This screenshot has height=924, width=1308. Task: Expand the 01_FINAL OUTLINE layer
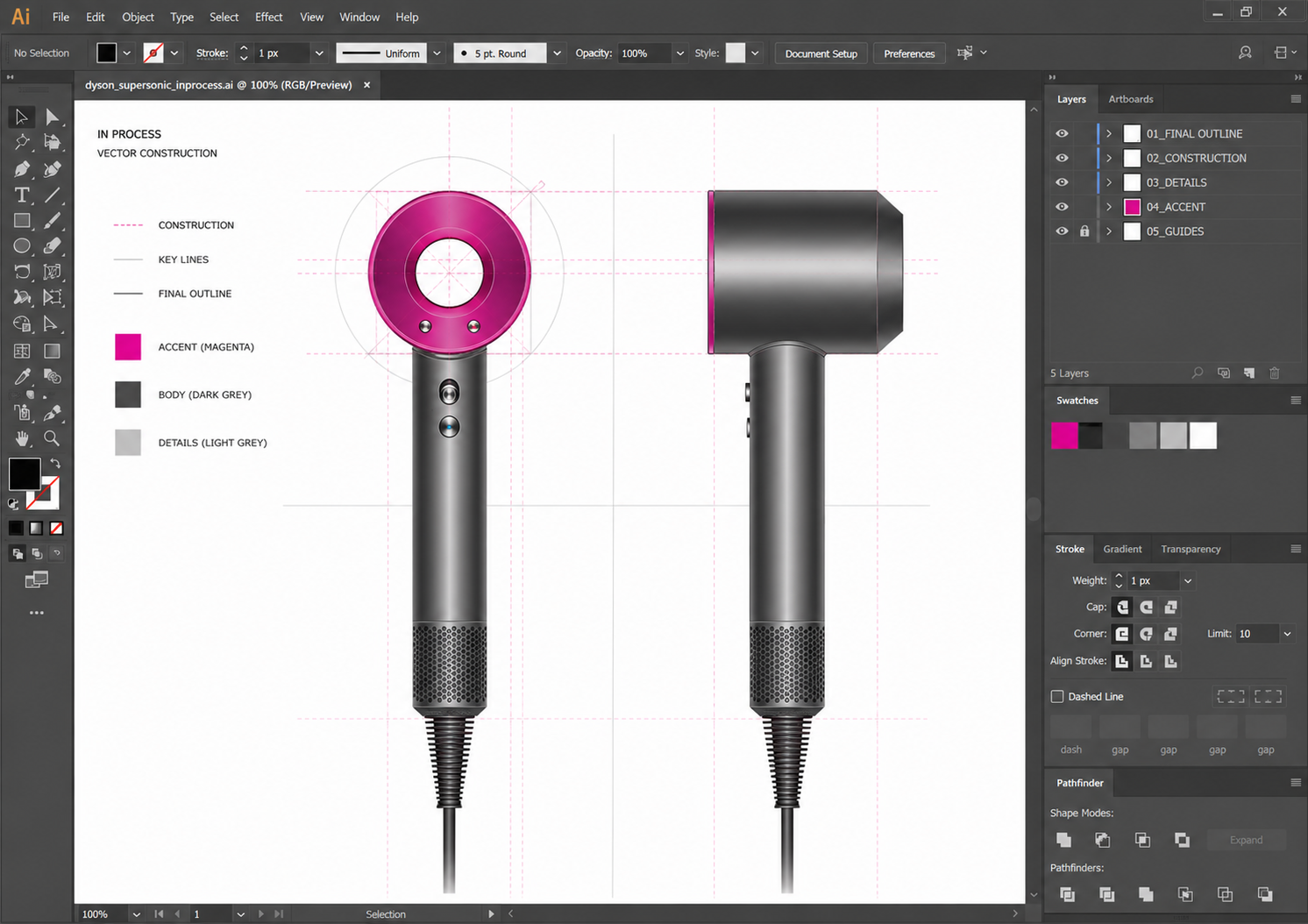pos(1109,133)
